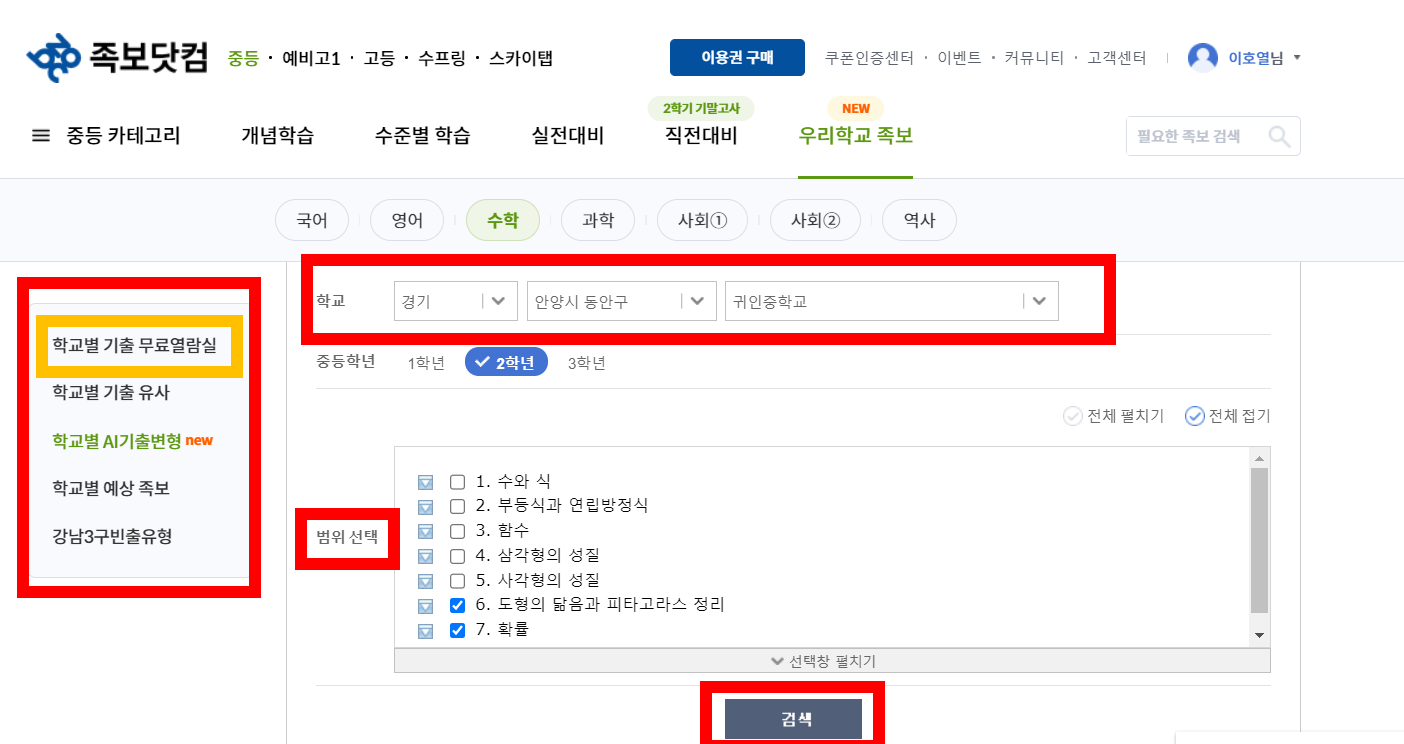Image resolution: width=1404 pixels, height=744 pixels.
Task: Open the hamburger menu icon beside 중등 카테고리
Action: coord(40,136)
